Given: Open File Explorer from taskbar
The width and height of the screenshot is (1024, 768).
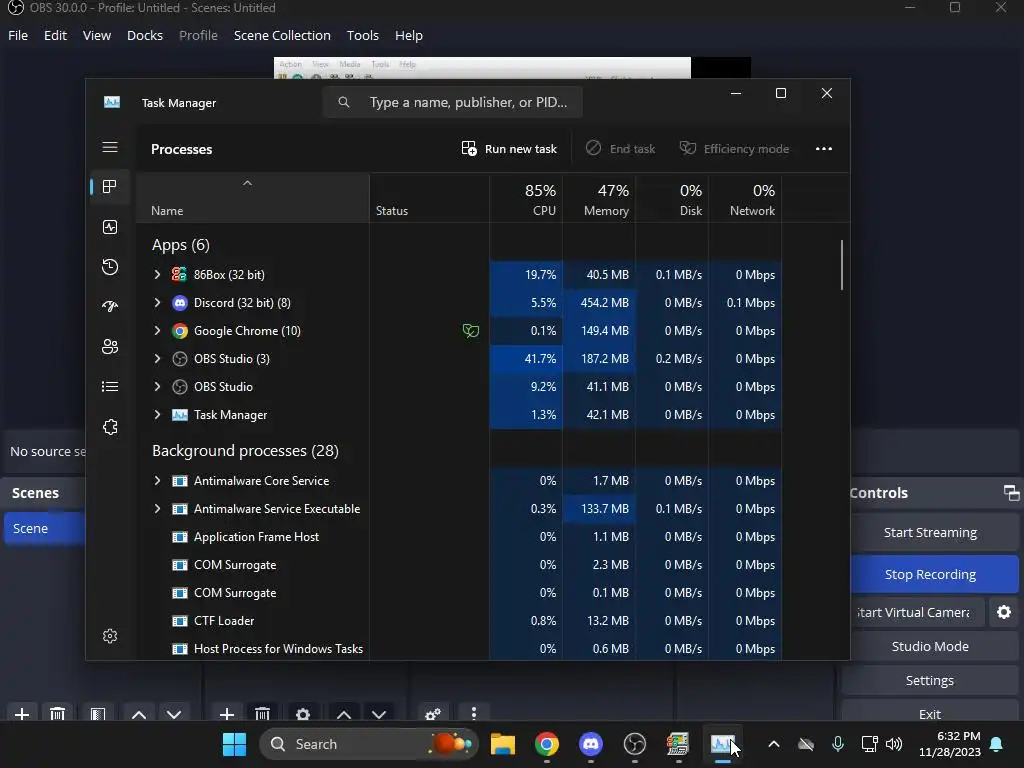Looking at the screenshot, I should (x=503, y=744).
